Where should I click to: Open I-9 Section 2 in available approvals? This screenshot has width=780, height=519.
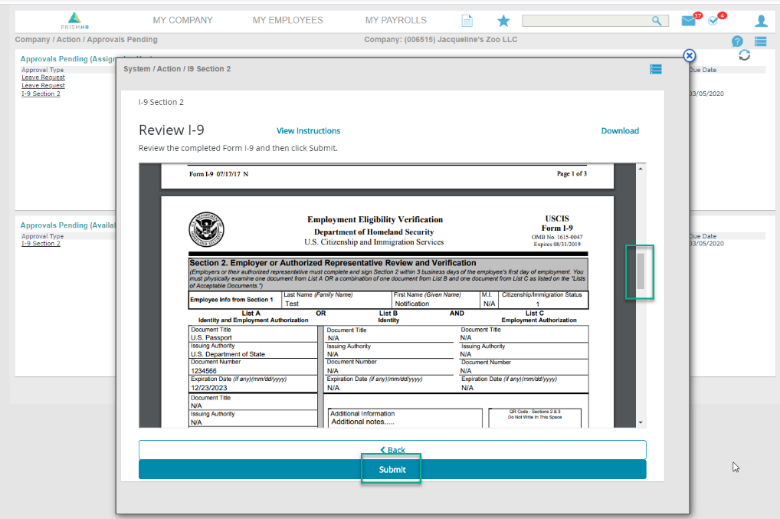[41, 243]
